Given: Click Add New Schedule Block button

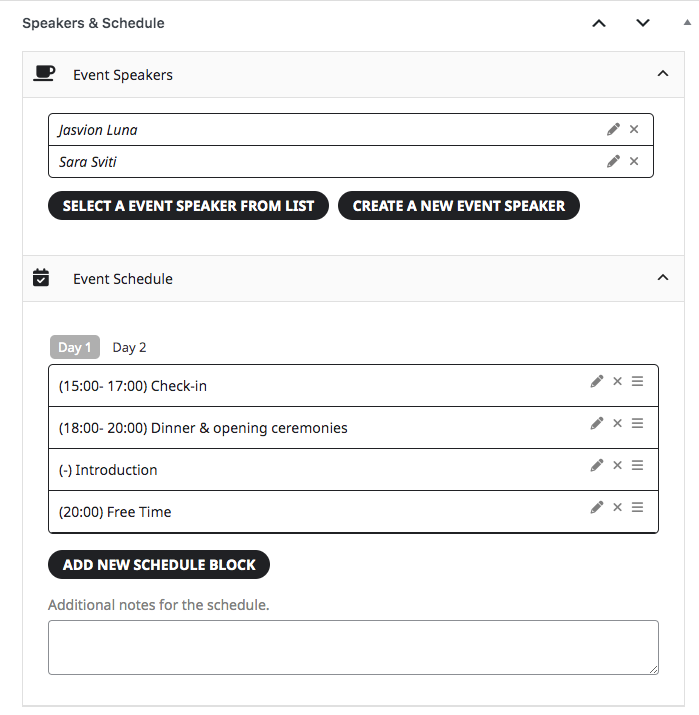Looking at the screenshot, I should coord(159,565).
